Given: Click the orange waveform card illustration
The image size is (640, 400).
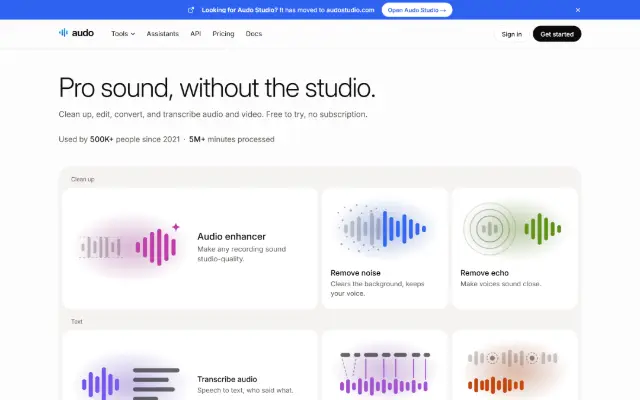Looking at the screenshot, I should (514, 371).
